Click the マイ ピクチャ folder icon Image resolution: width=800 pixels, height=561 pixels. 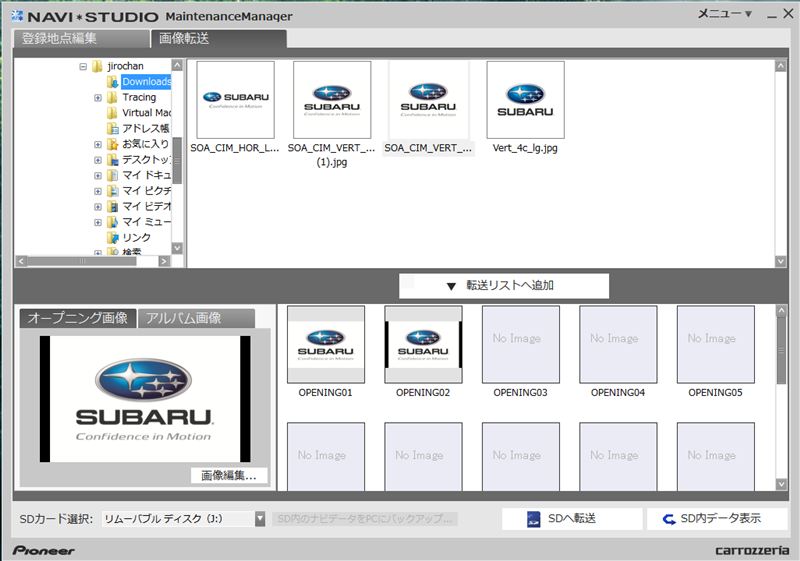[x=112, y=191]
